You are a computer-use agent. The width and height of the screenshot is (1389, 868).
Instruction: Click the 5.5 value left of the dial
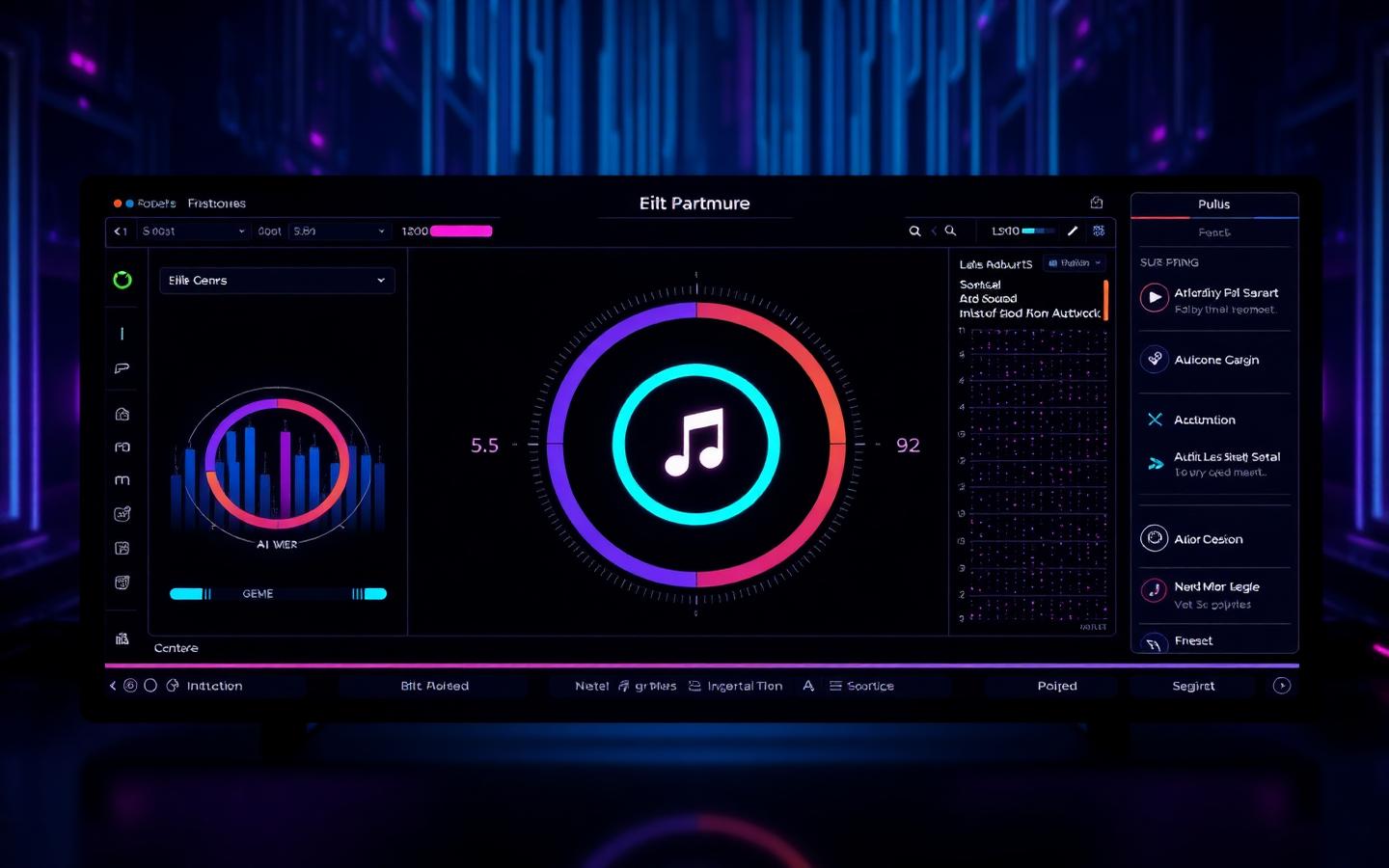484,445
